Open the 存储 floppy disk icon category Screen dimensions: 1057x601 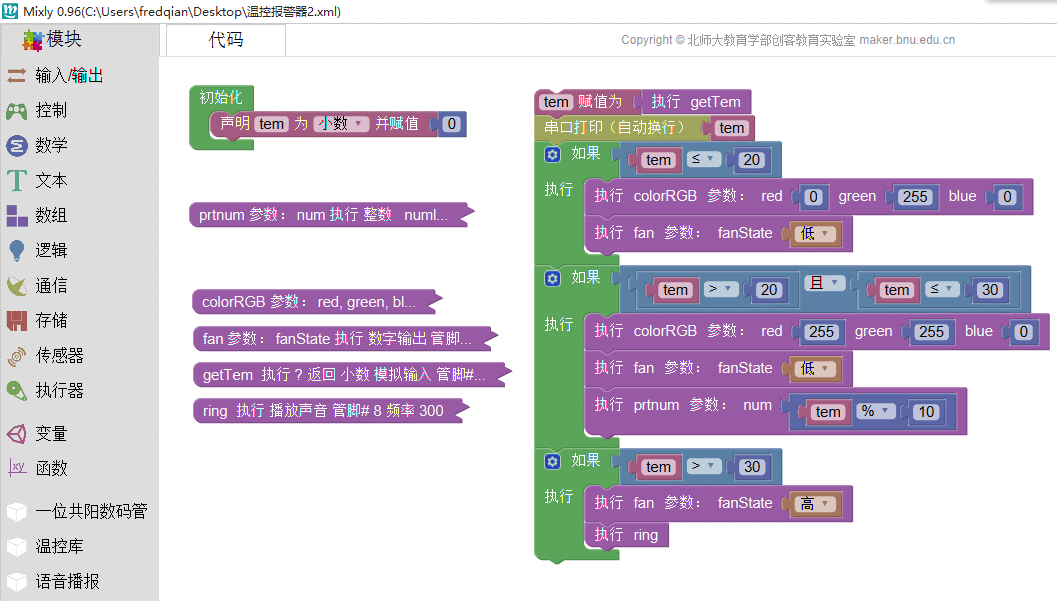point(16,321)
